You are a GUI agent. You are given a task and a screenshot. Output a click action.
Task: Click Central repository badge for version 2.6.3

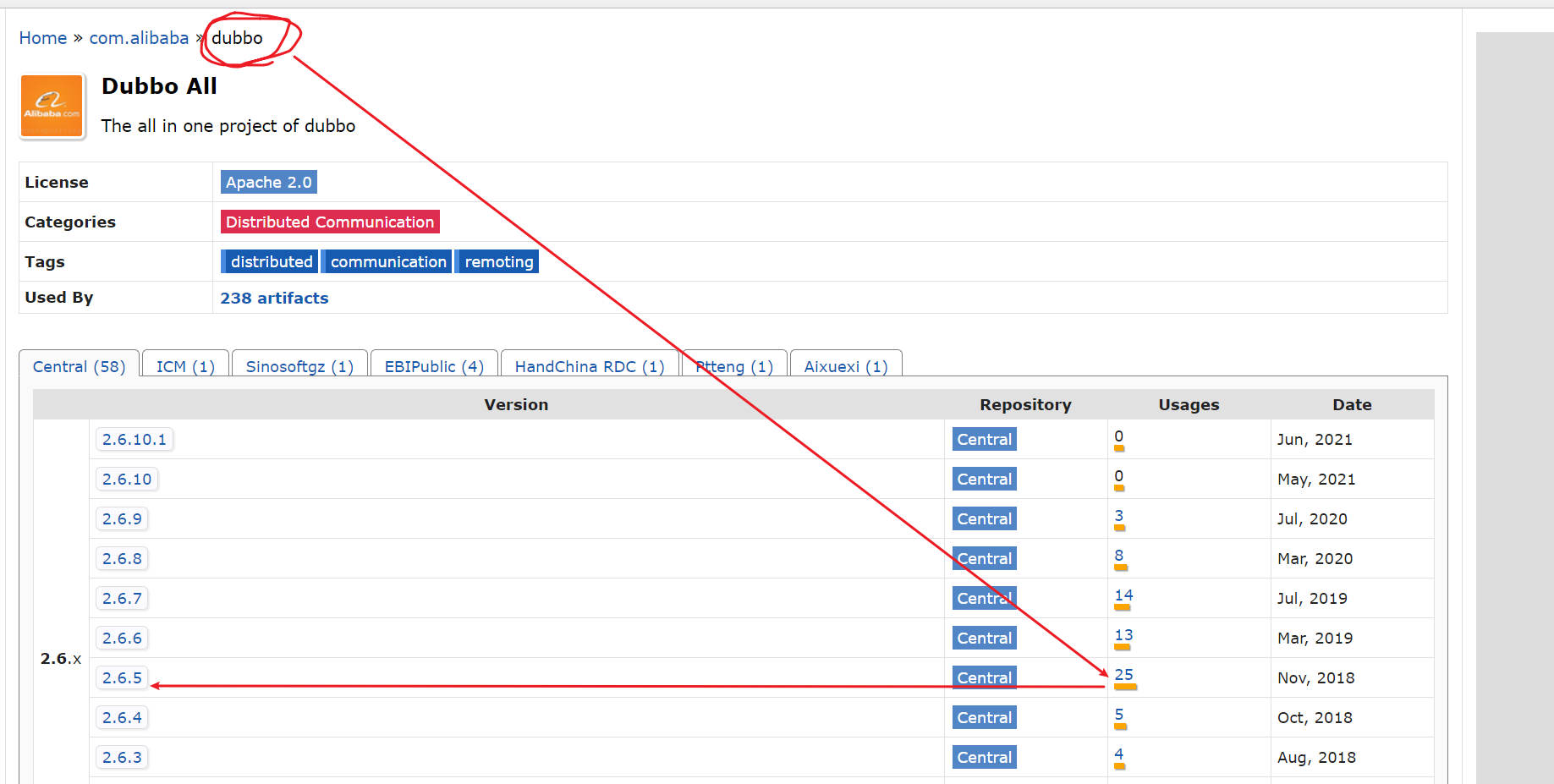coord(985,757)
